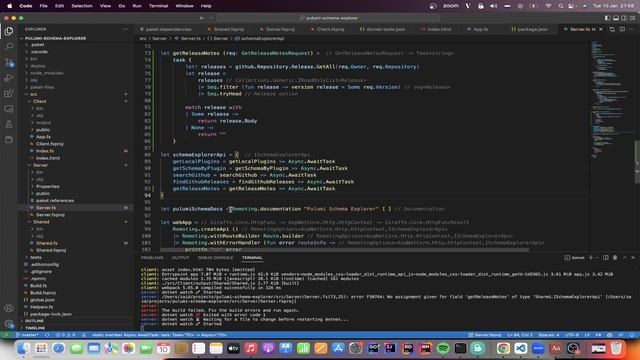Expand the node_modules folder

(47, 73)
